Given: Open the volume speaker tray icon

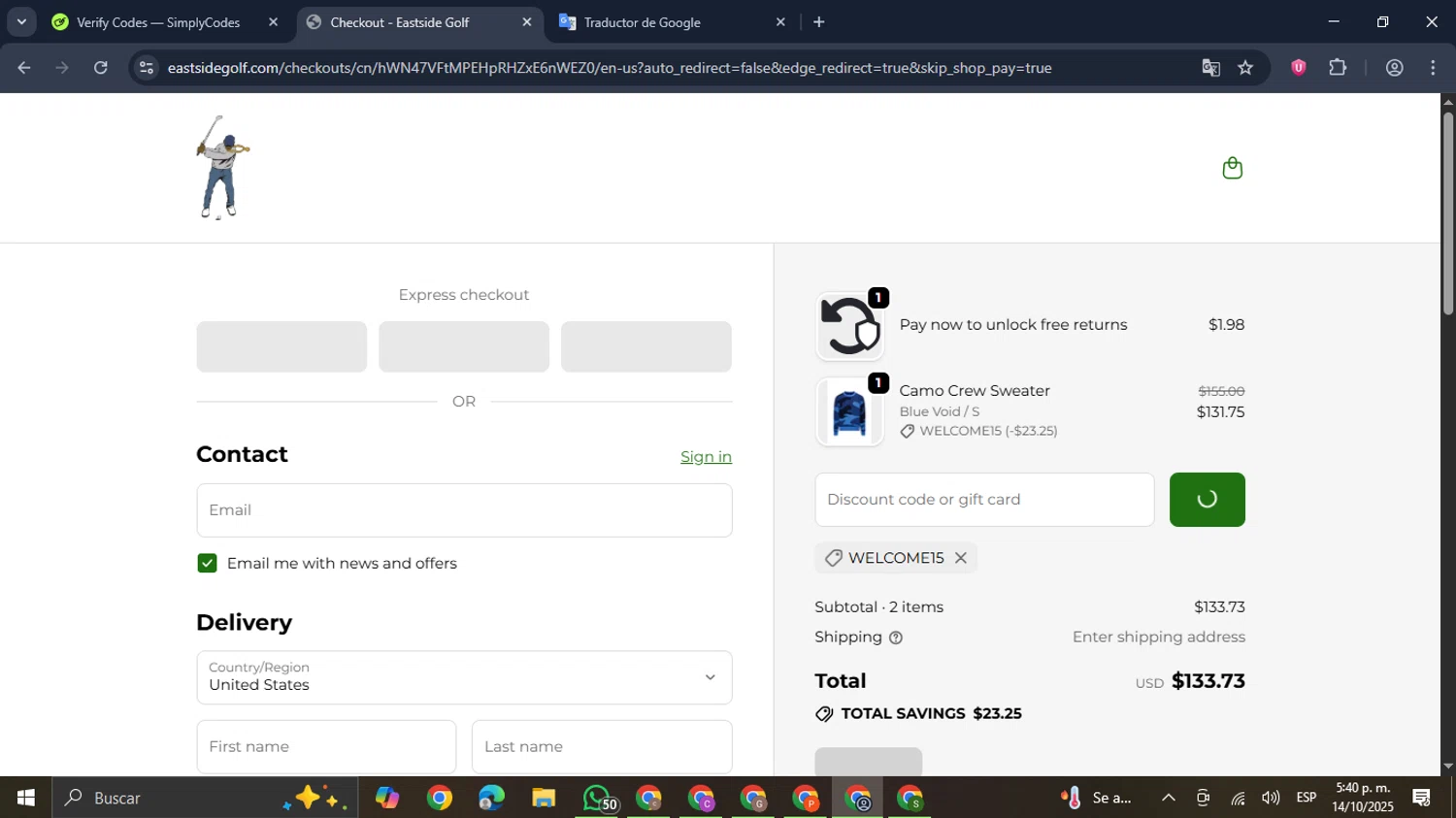Looking at the screenshot, I should (1271, 798).
